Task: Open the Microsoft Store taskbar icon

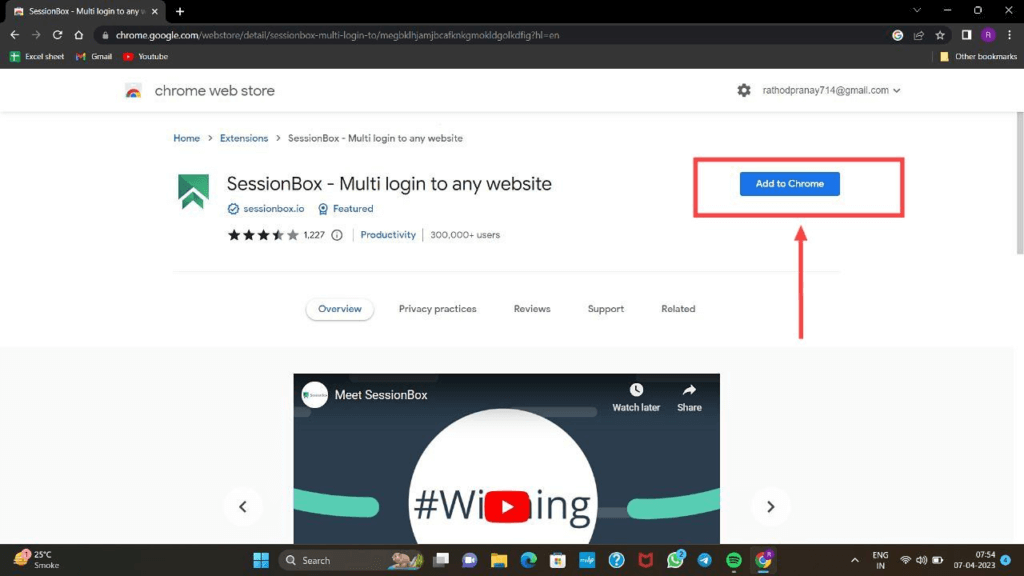Action: coord(558,560)
